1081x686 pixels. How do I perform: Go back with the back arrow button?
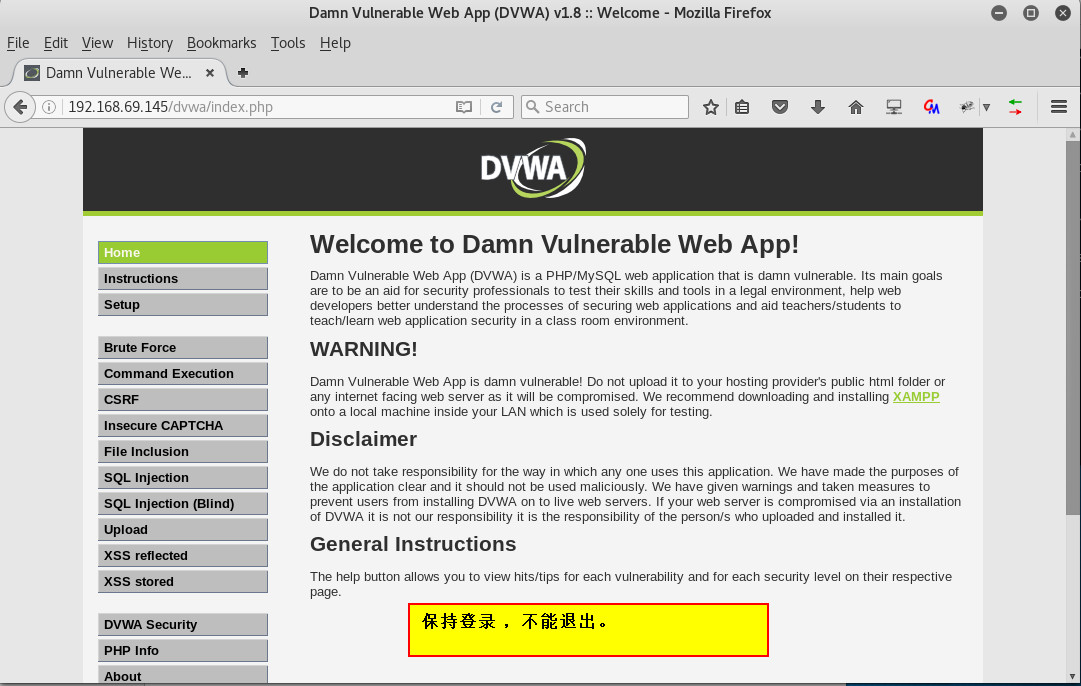tap(20, 107)
